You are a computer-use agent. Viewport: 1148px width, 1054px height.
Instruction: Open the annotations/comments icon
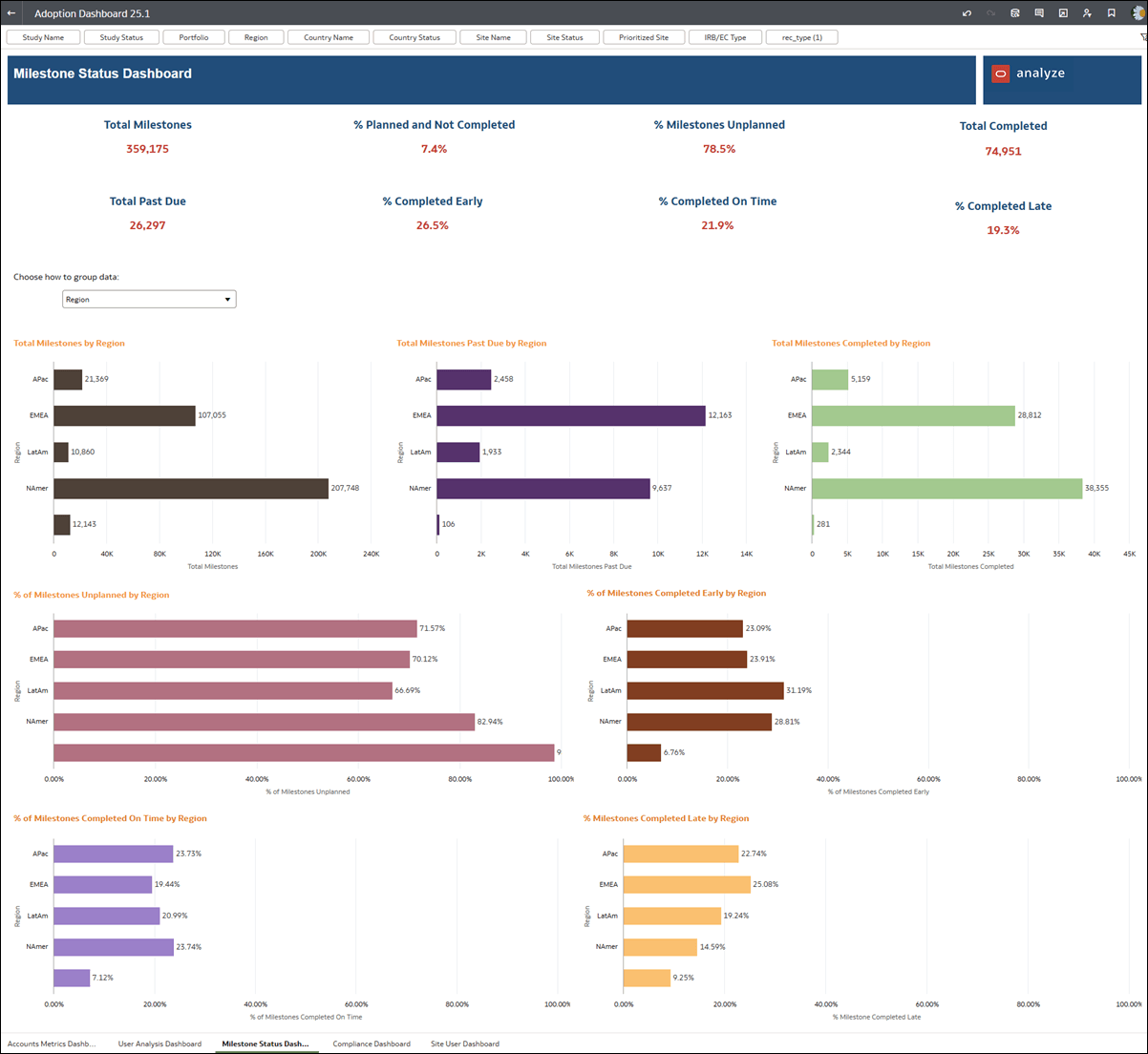pyautogui.click(x=1039, y=13)
